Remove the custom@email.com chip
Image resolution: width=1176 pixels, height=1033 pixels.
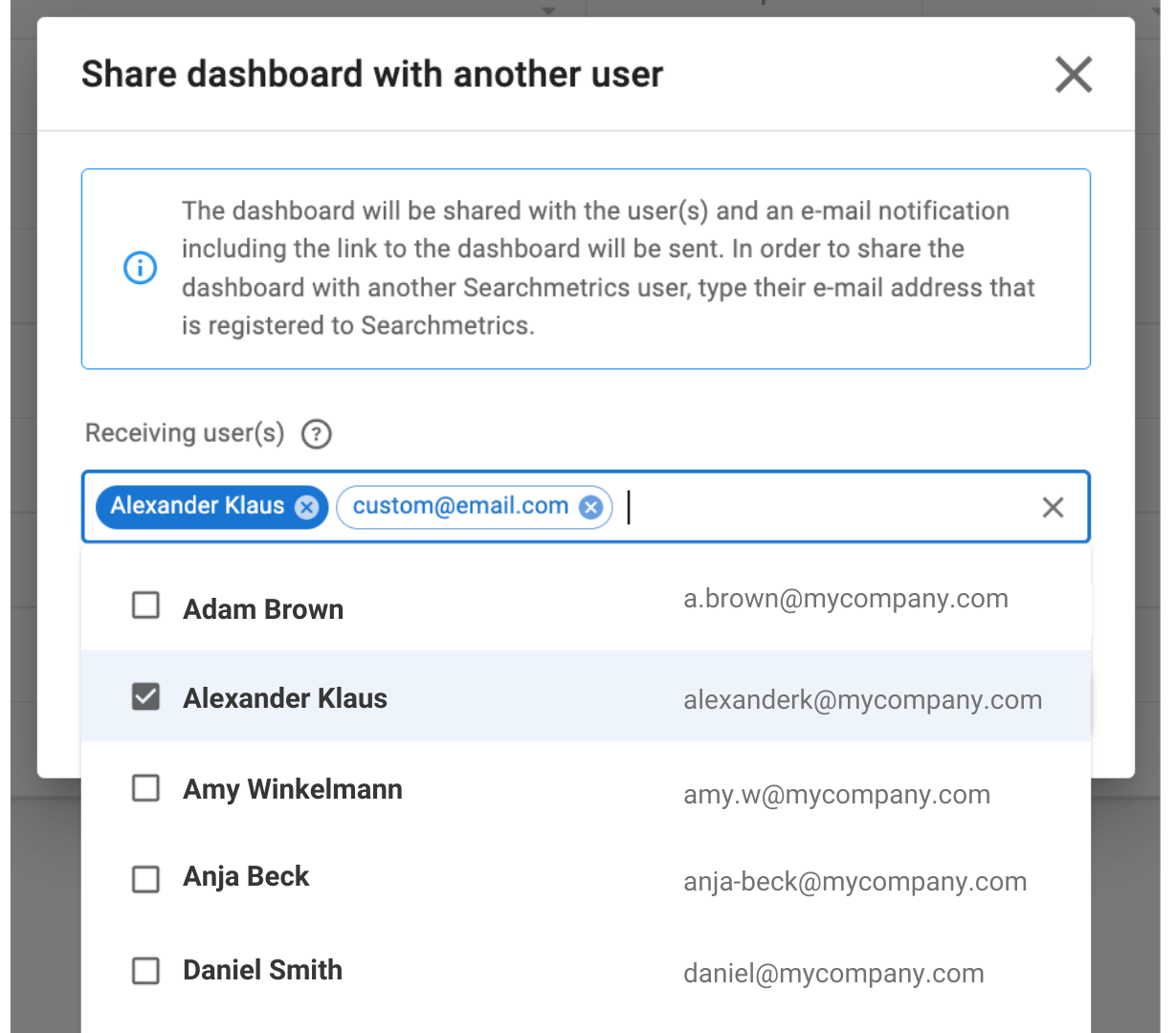(590, 507)
